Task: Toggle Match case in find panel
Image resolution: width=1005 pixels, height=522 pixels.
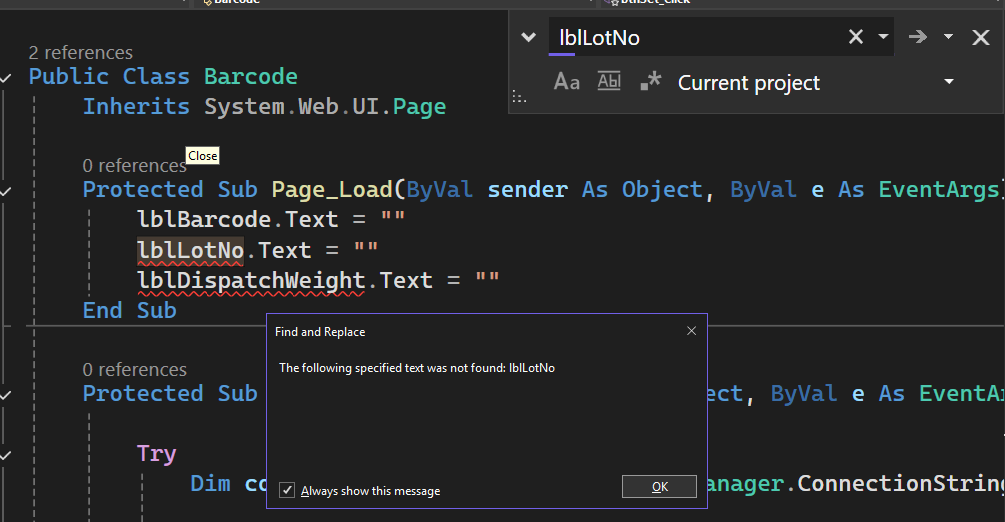Action: pyautogui.click(x=567, y=82)
